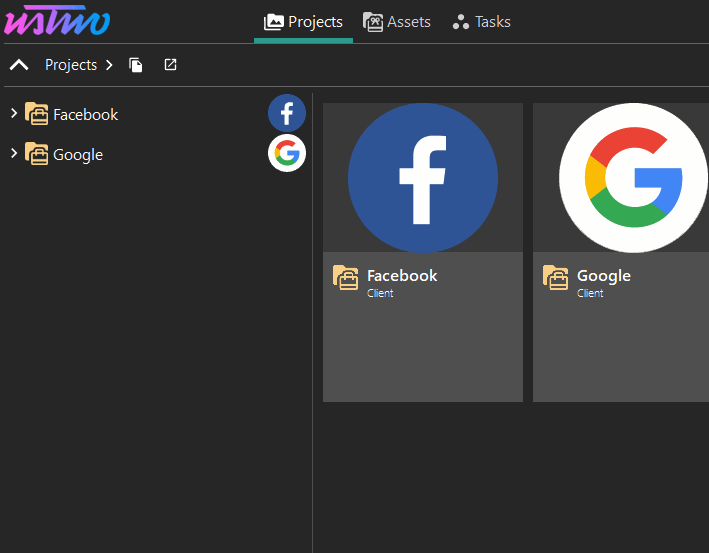Expand the Facebook tree node
The image size is (709, 553).
tap(14, 113)
